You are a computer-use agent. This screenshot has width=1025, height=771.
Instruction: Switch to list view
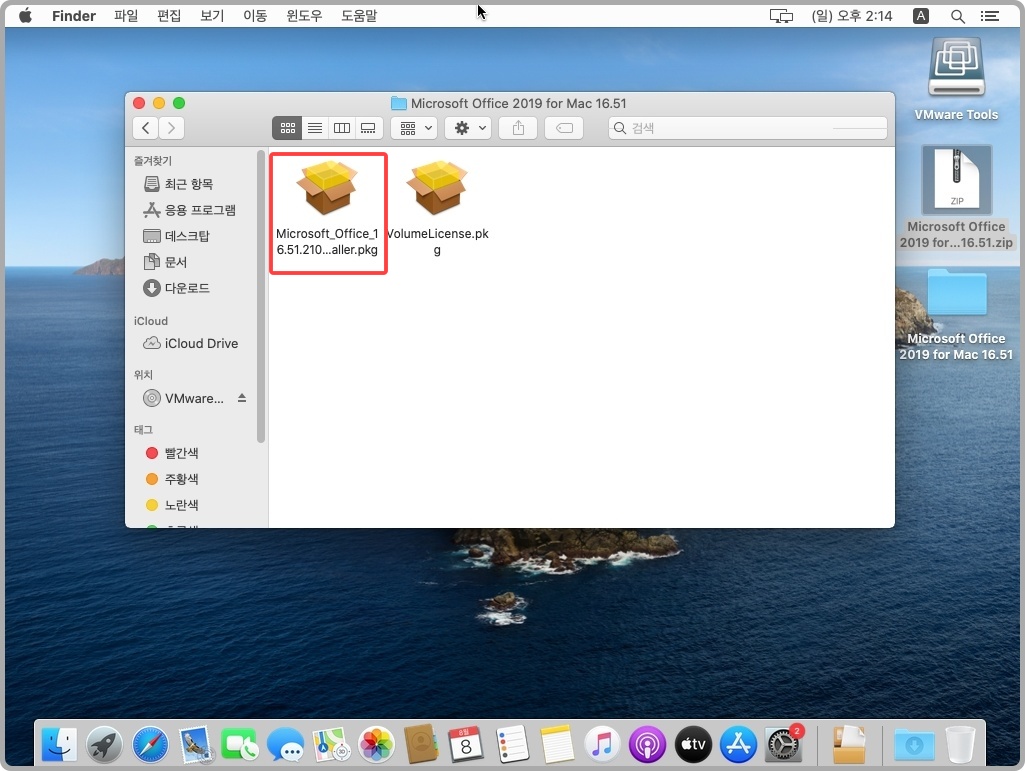[x=314, y=128]
